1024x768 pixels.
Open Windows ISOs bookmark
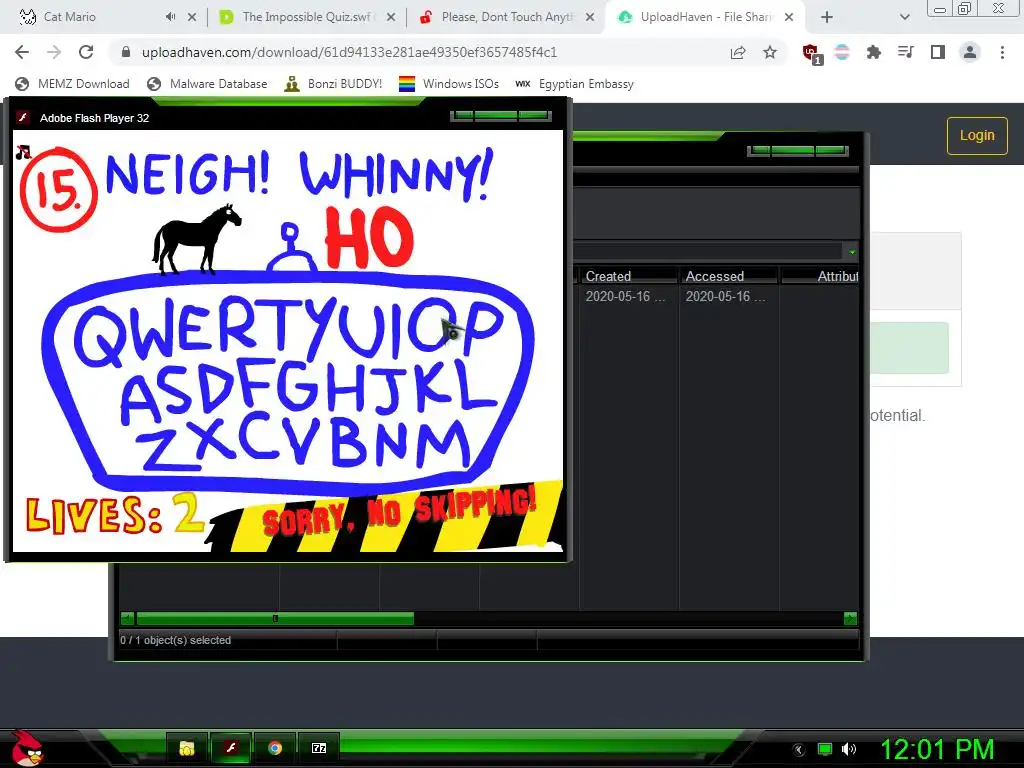click(449, 84)
